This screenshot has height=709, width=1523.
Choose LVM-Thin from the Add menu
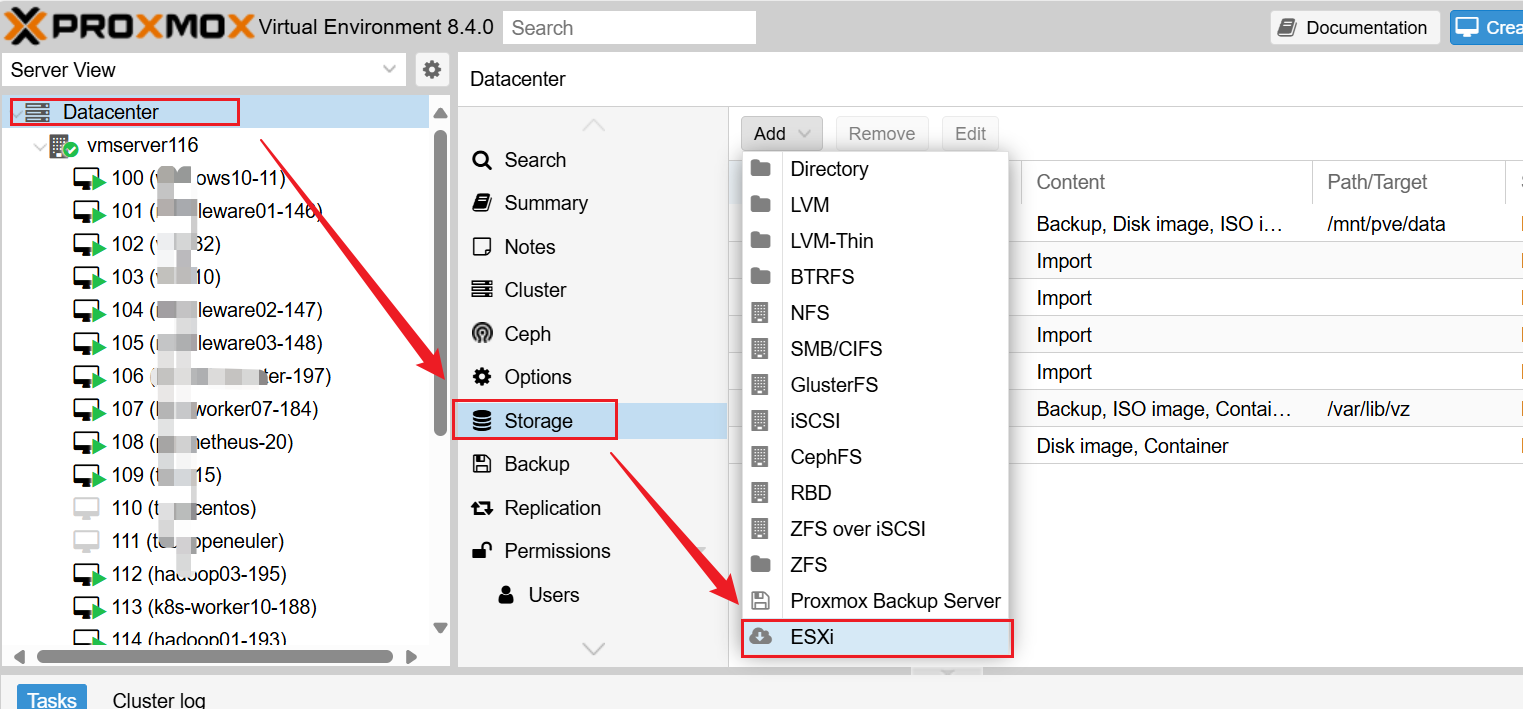point(875,241)
